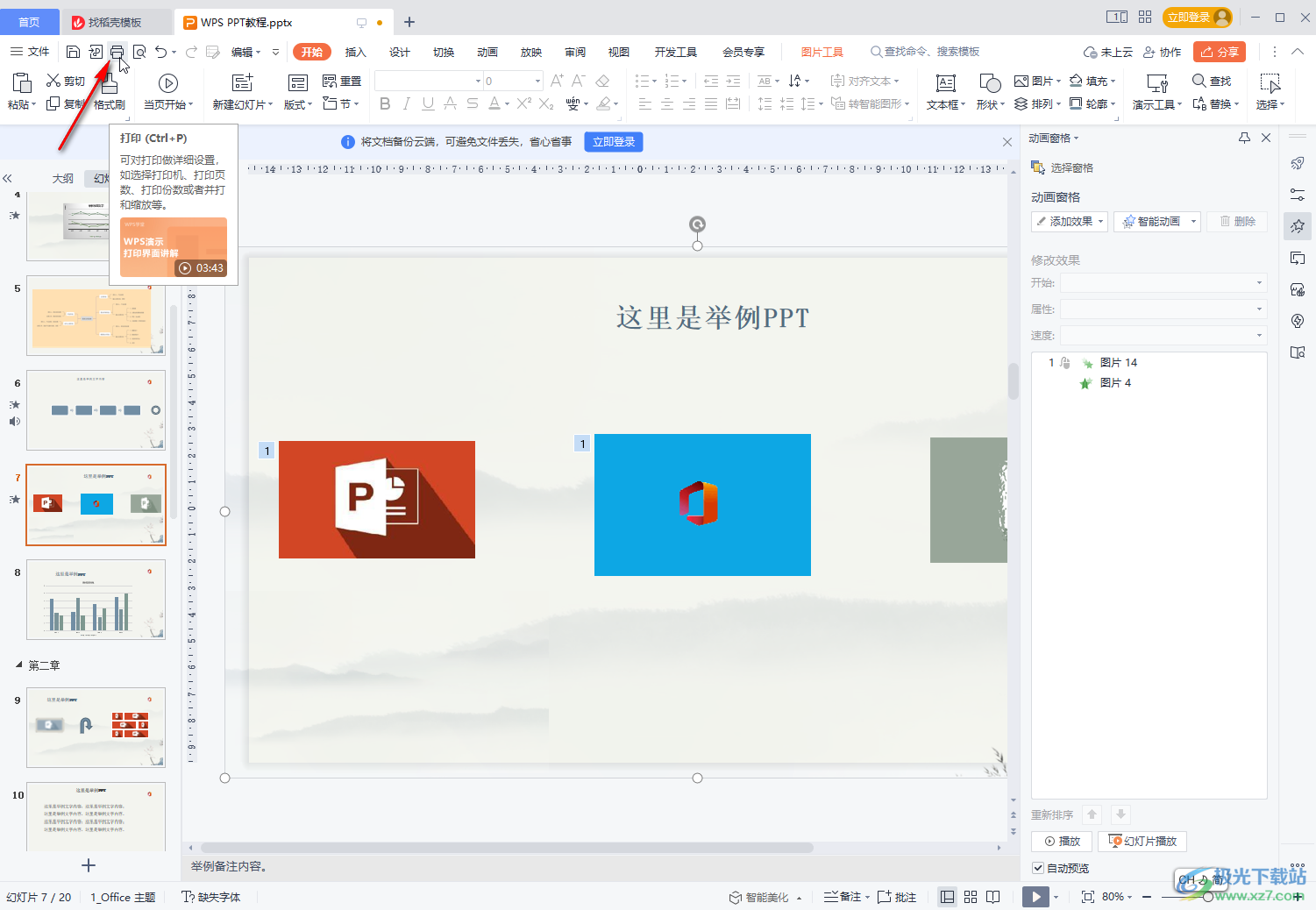1316x910 pixels.
Task: Click the 幻灯片播放 button
Action: click(1142, 841)
